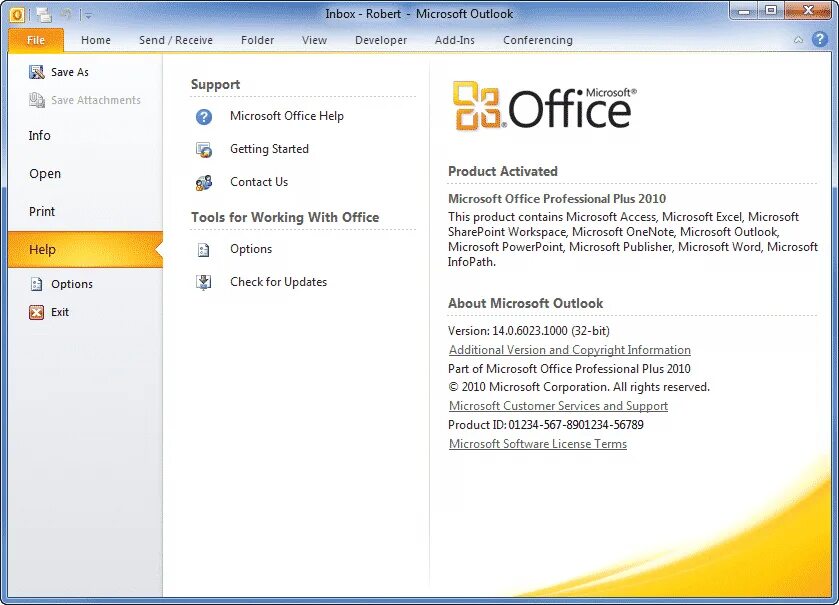Click the 'Support' section heading

click(215, 85)
